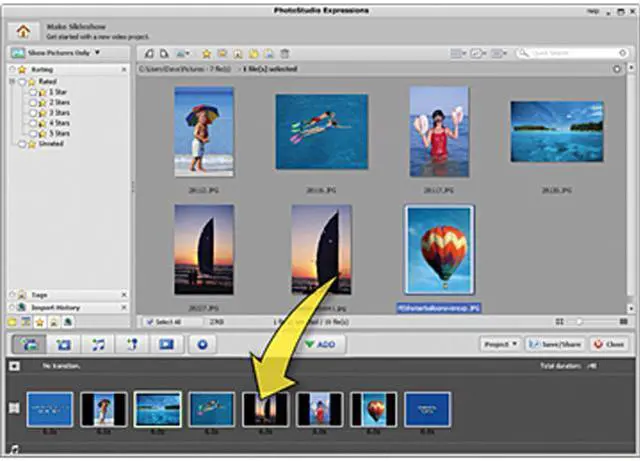Click large thumbnails icon right of size slider
Viewport: 640px width, 461px height.
pos(623,322)
